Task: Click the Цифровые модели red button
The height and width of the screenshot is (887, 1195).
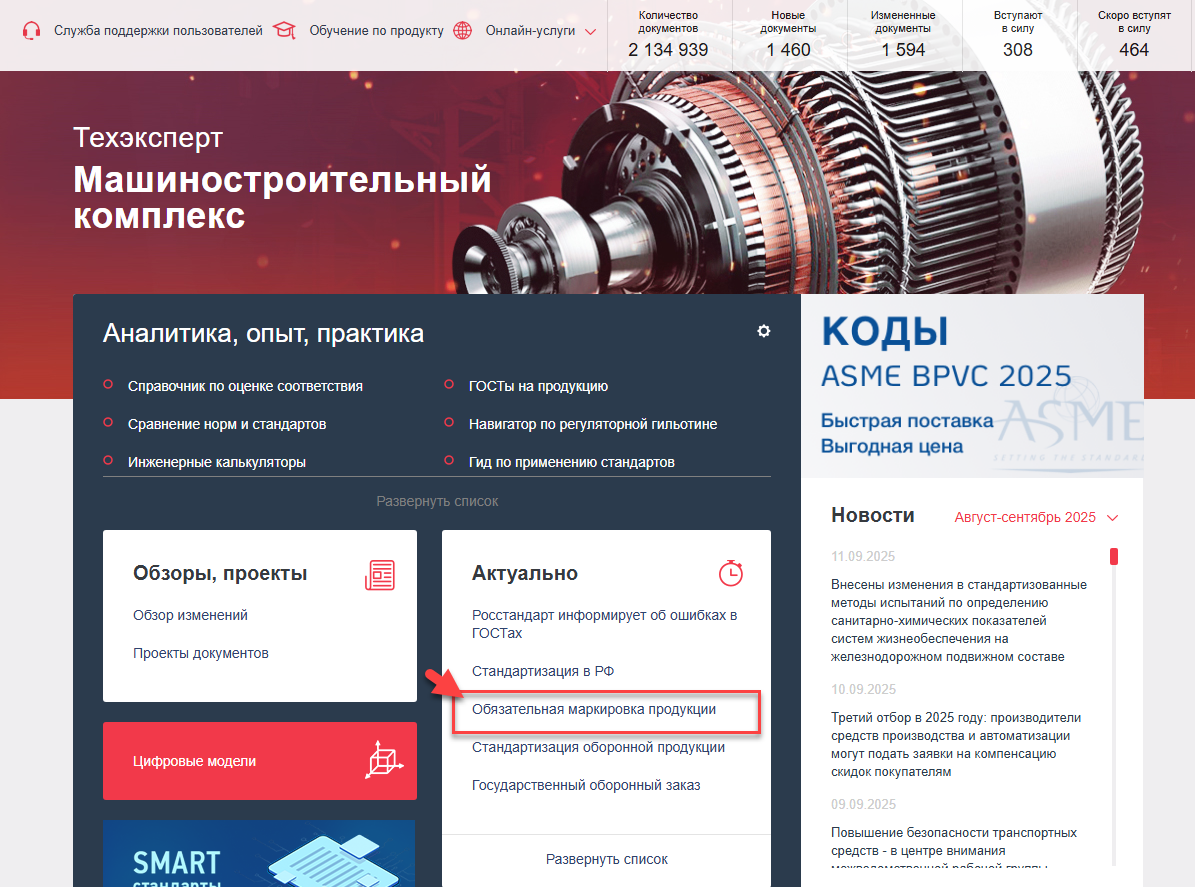Action: tap(260, 761)
